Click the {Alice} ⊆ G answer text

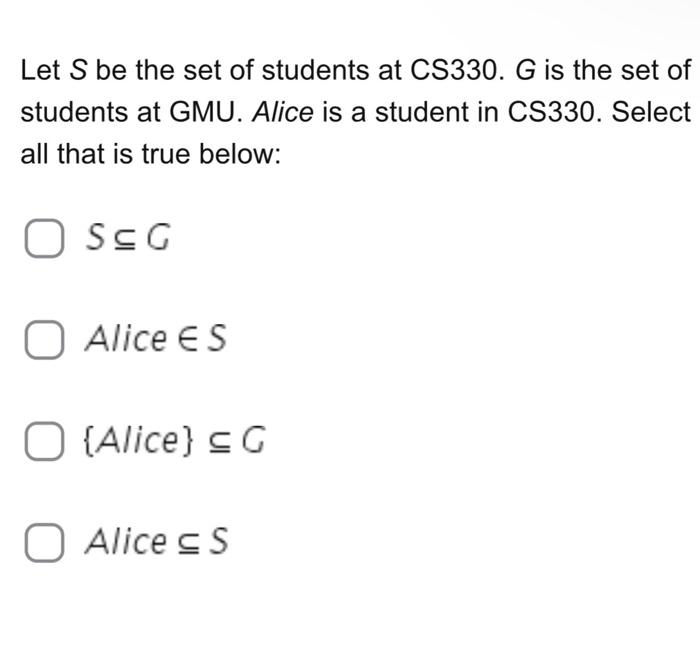(175, 440)
